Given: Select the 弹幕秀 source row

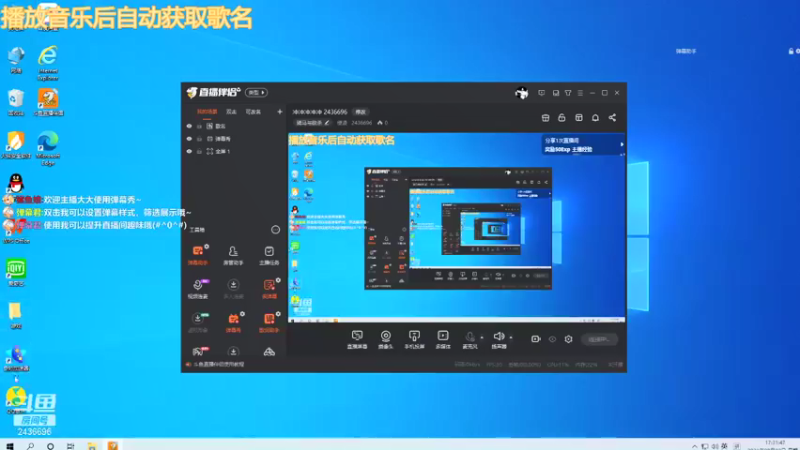Looking at the screenshot, I should pos(234,139).
